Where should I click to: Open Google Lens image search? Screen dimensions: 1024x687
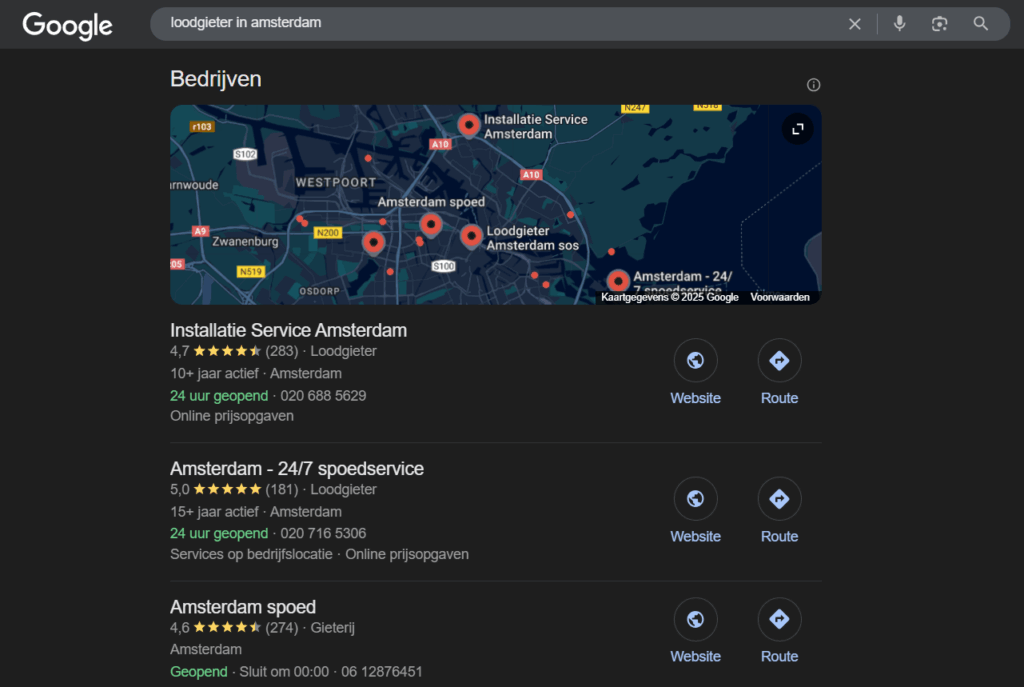[939, 23]
